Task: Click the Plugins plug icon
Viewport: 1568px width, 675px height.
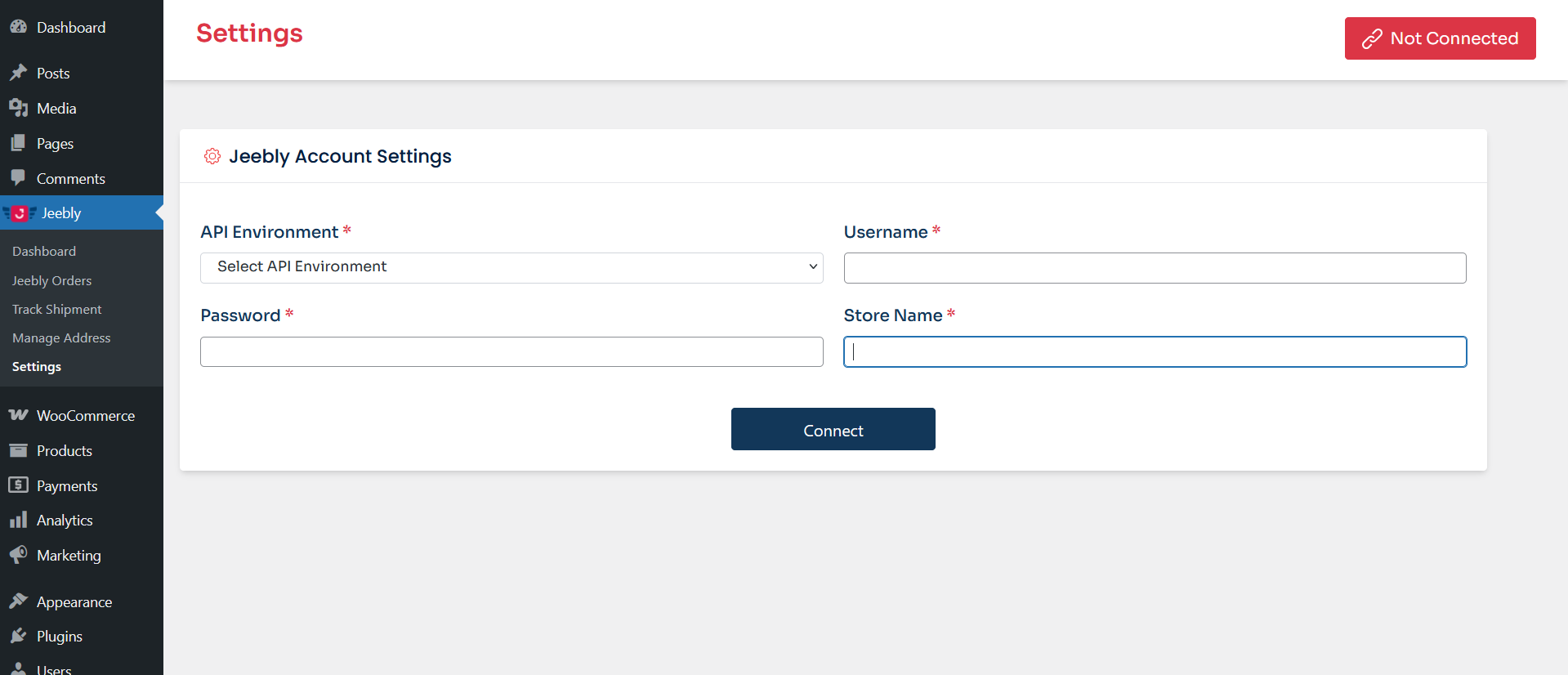Action: point(18,636)
